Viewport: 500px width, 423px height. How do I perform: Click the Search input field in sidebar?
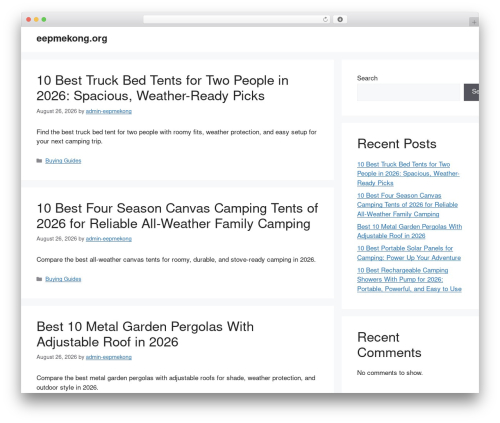tap(408, 92)
